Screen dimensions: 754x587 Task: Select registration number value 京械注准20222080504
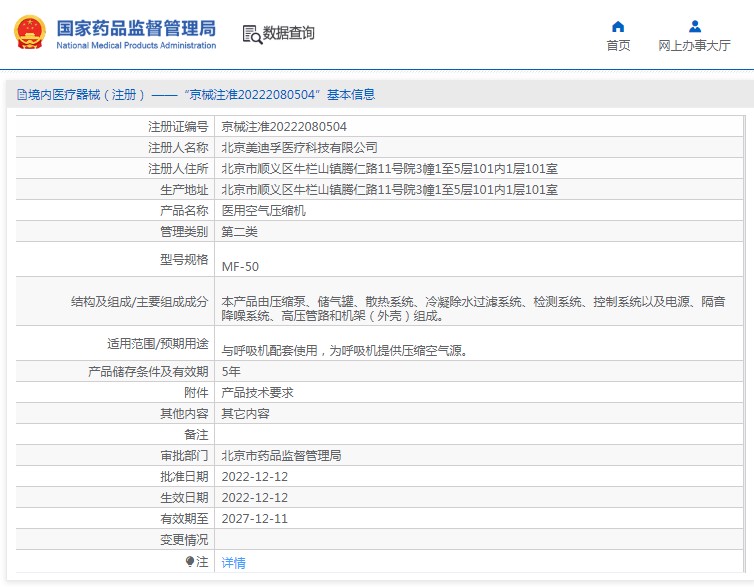(284, 126)
